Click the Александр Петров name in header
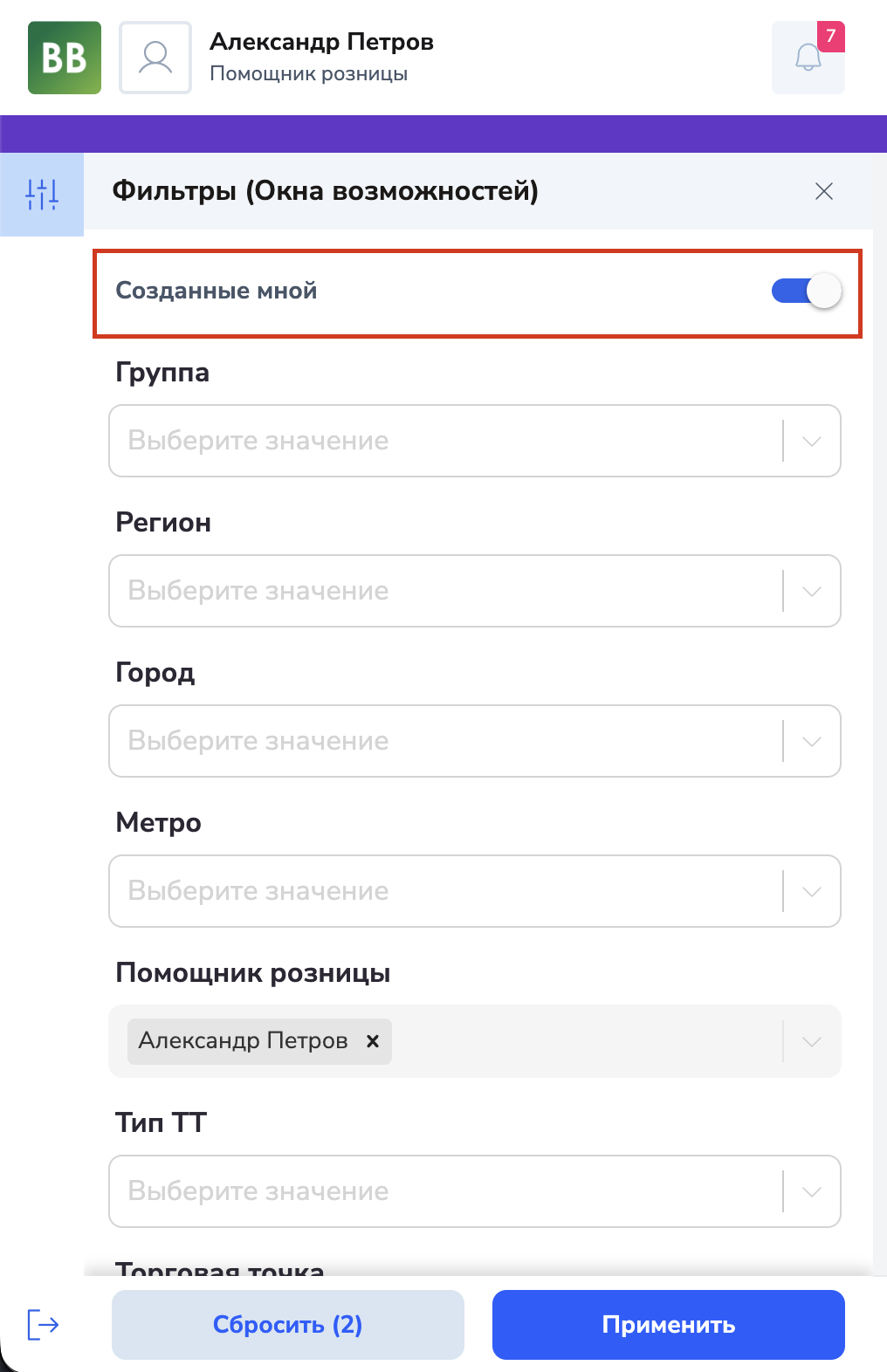This screenshot has height=1372, width=887. (321, 42)
